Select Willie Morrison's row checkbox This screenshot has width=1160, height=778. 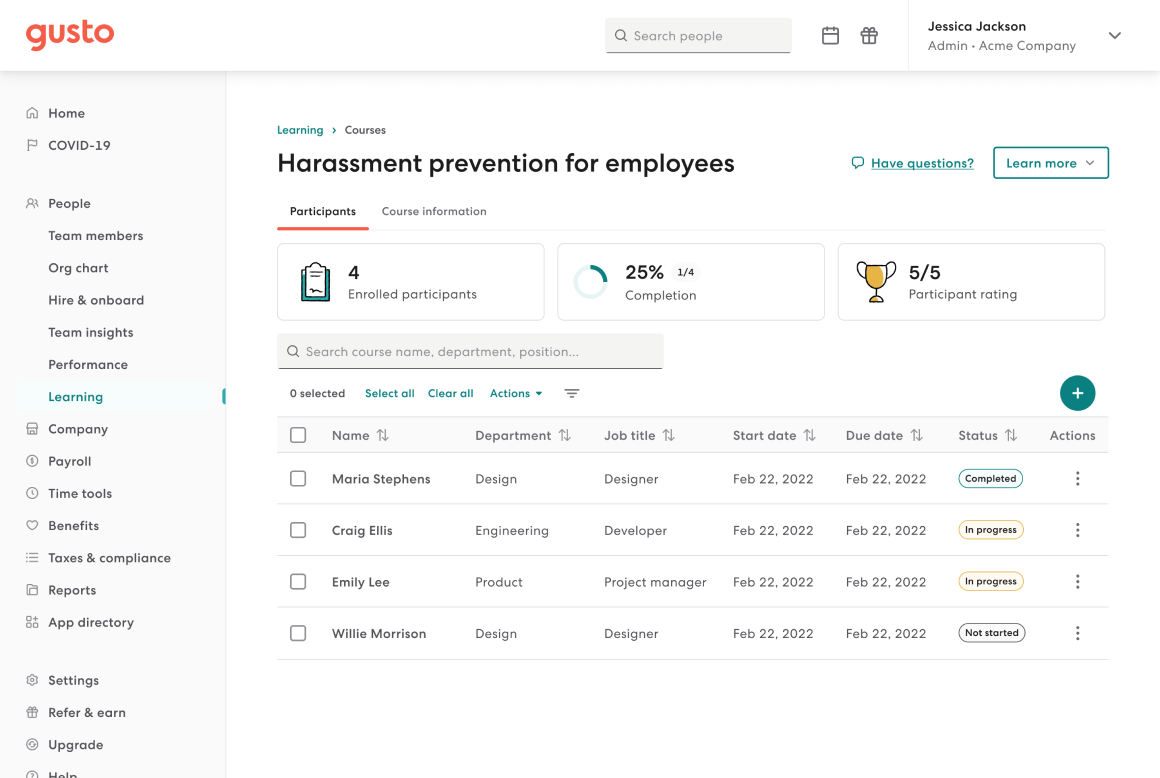[x=297, y=632]
